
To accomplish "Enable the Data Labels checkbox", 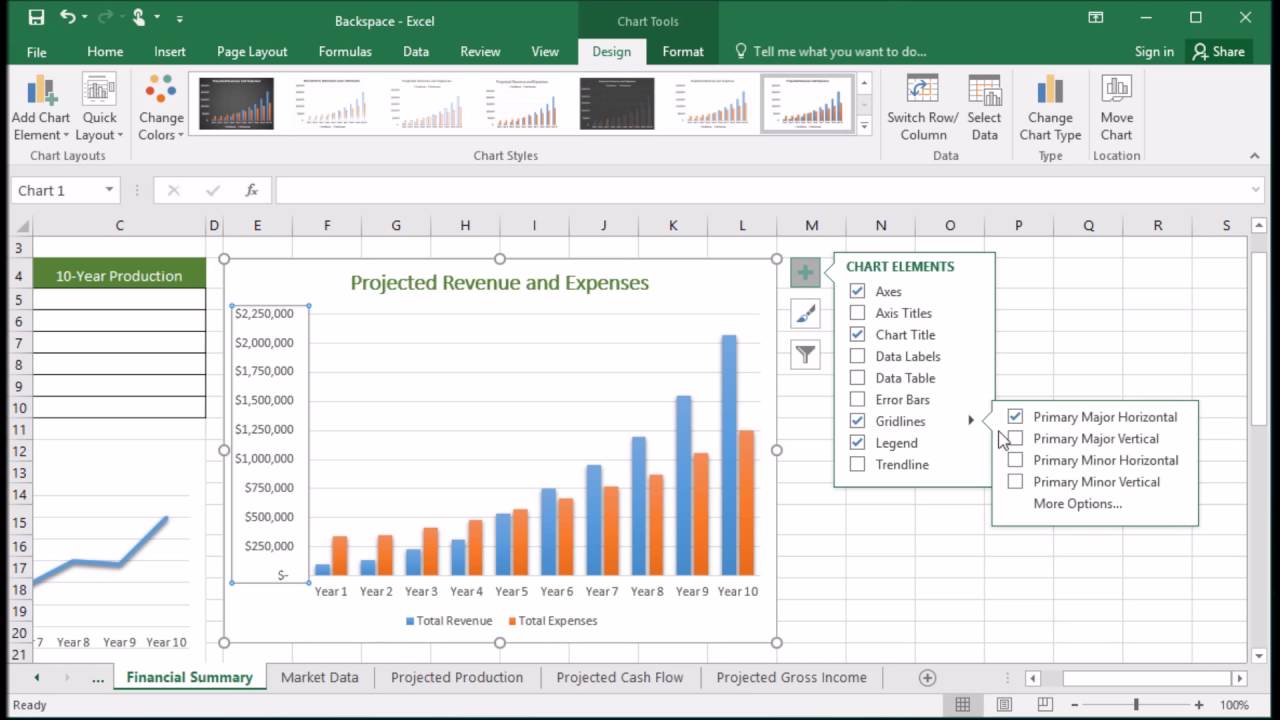I will pyautogui.click(x=857, y=356).
